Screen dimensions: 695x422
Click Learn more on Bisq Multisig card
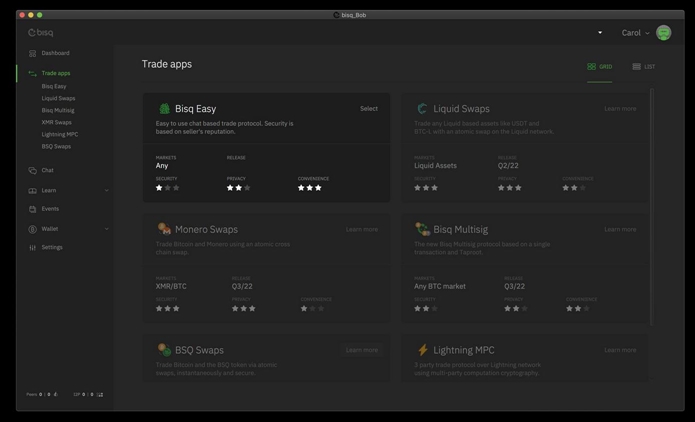click(620, 229)
